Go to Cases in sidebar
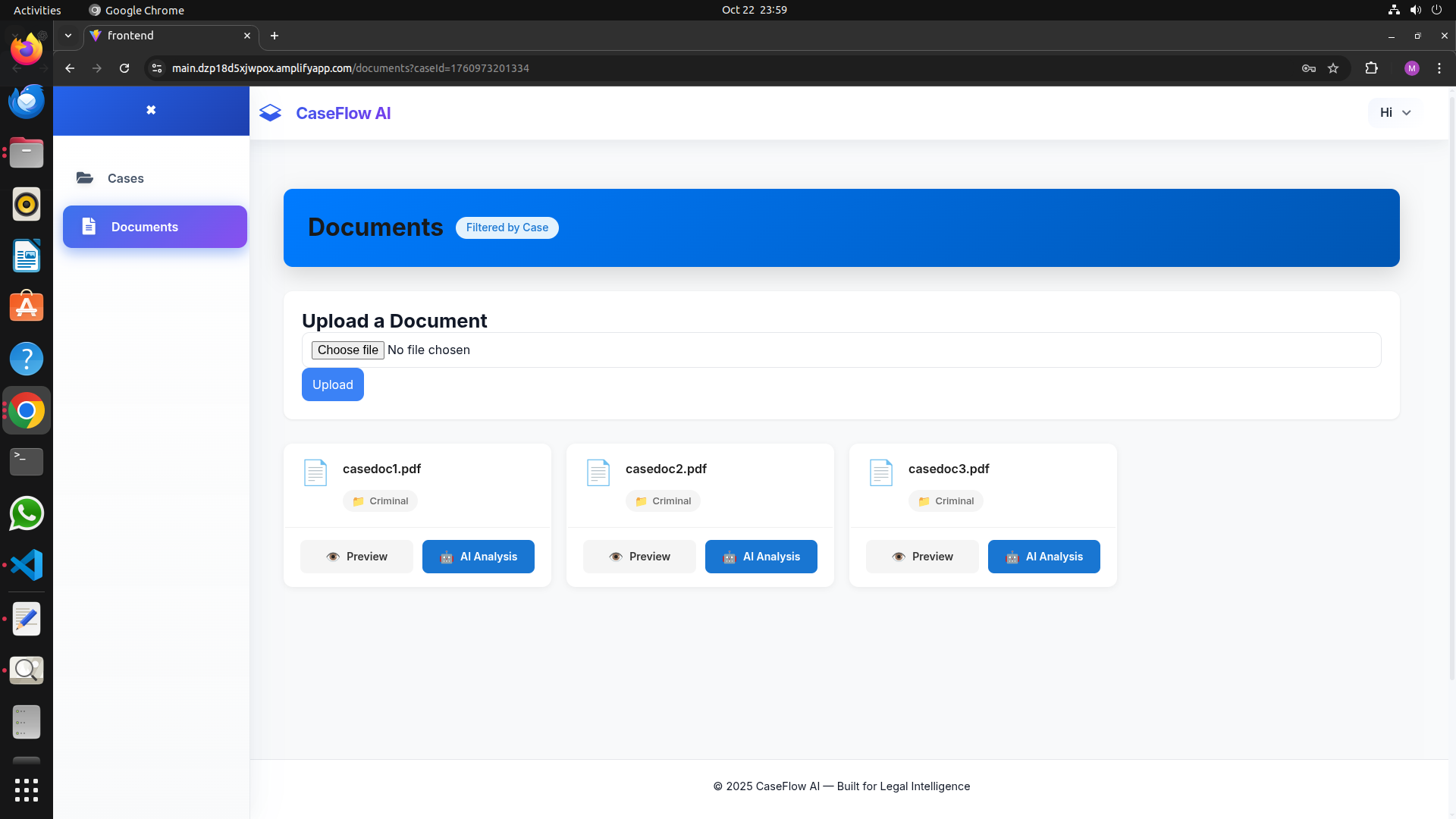Screen dimensions: 1456x819 (x=125, y=178)
